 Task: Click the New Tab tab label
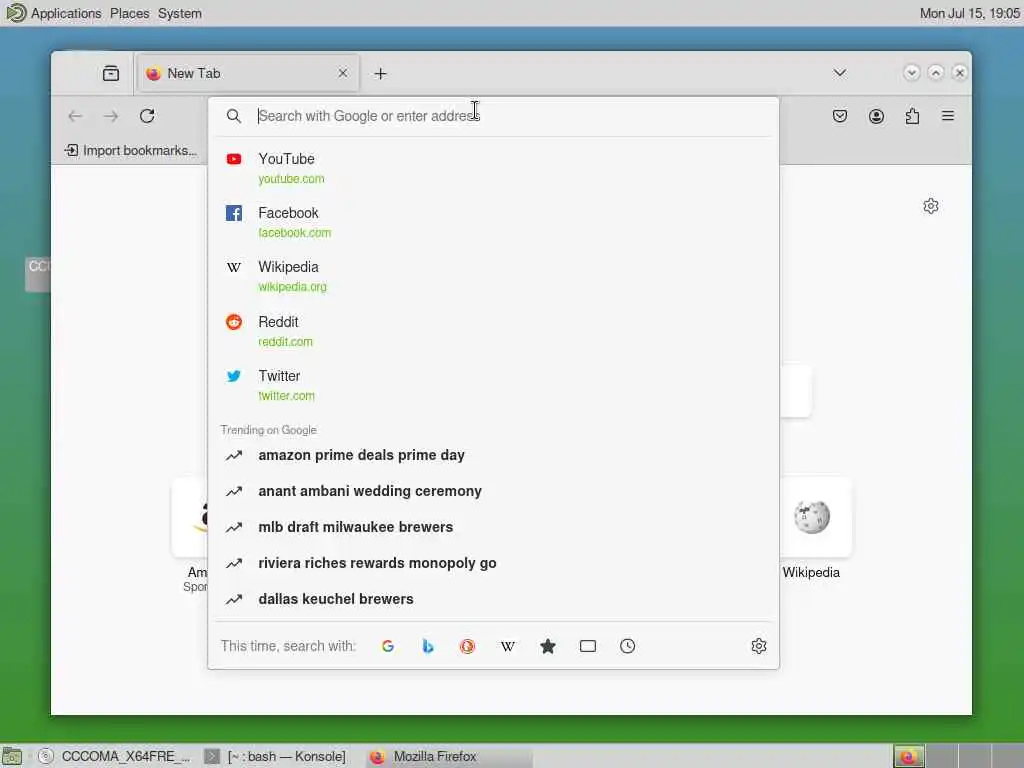point(193,73)
